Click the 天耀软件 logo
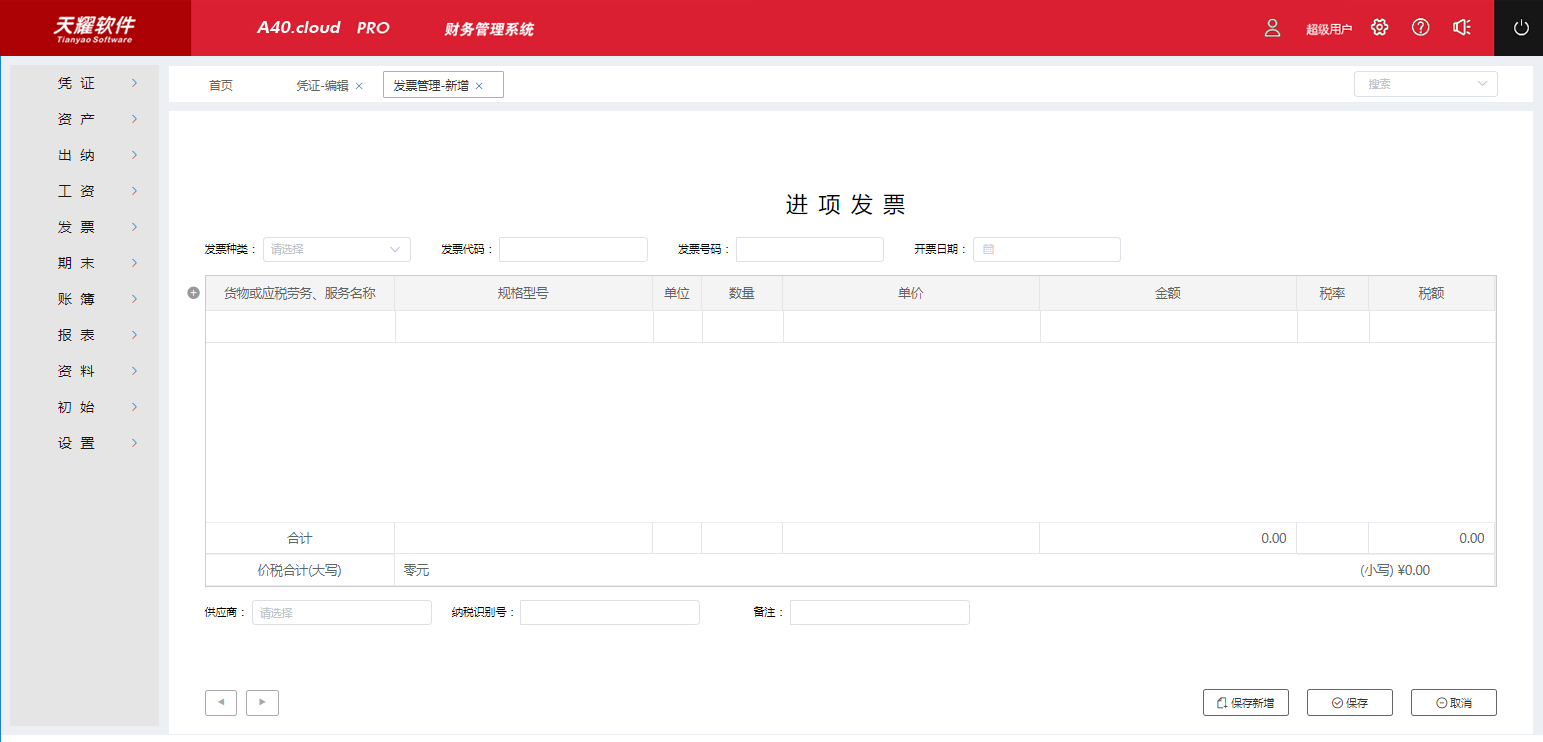 tap(94, 29)
